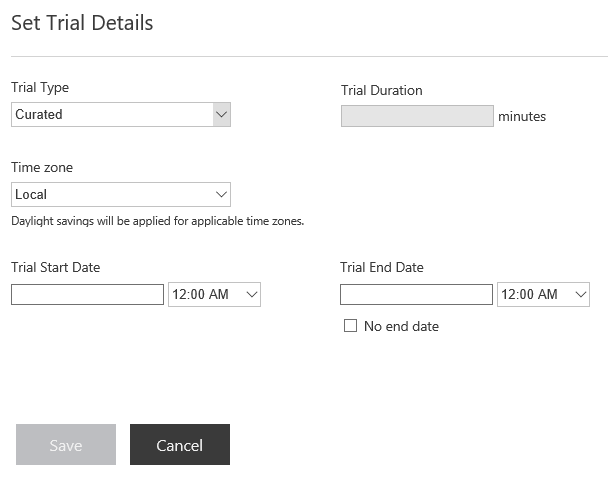Click the Time zone chevron arrow
608x485 pixels.
[221, 194]
